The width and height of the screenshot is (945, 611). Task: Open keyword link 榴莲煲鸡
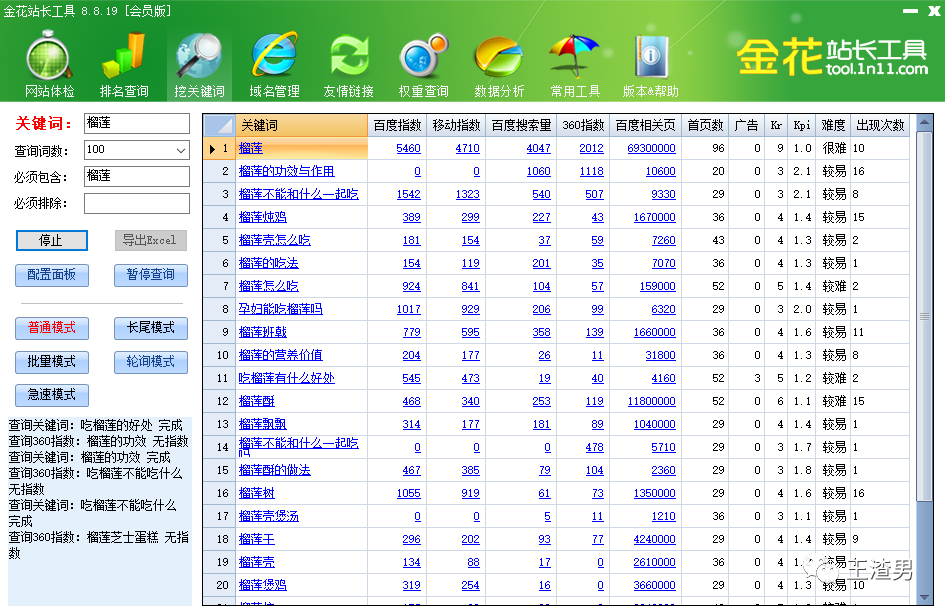coord(262,585)
